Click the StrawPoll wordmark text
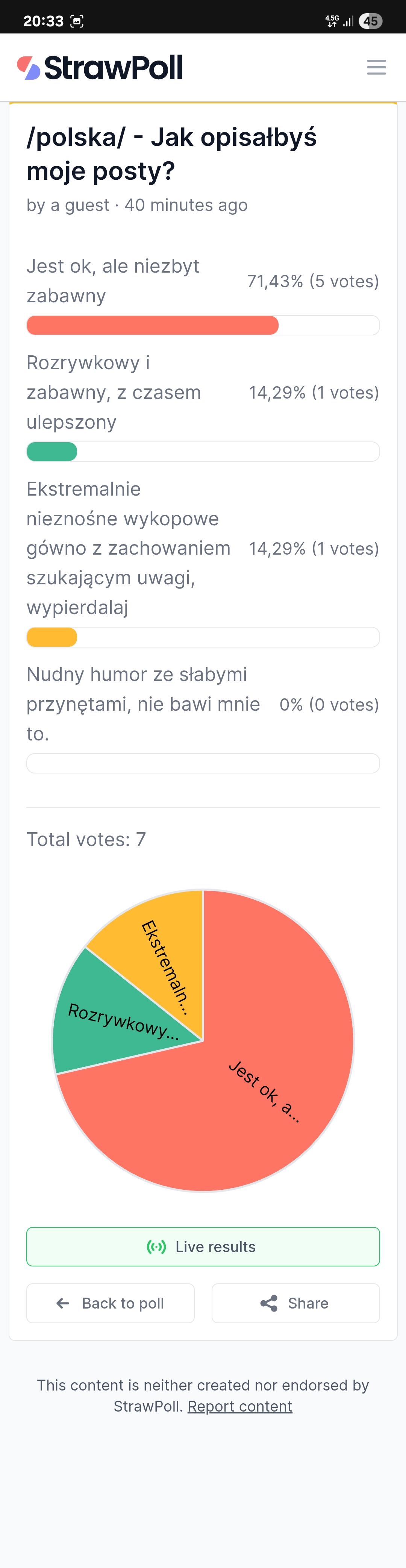Image resolution: width=406 pixels, height=1568 pixels. point(113,68)
